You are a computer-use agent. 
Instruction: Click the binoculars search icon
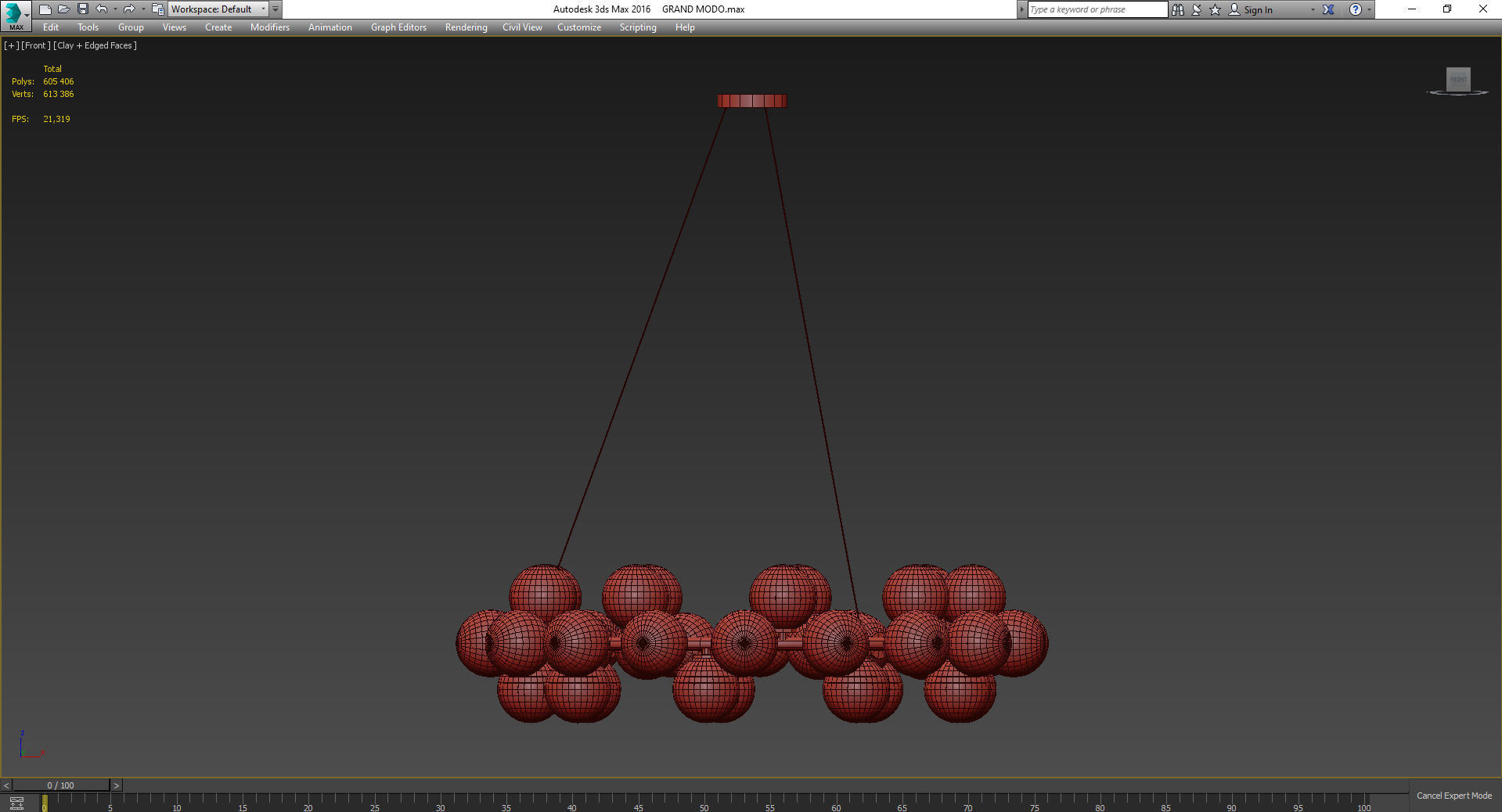tap(1178, 9)
